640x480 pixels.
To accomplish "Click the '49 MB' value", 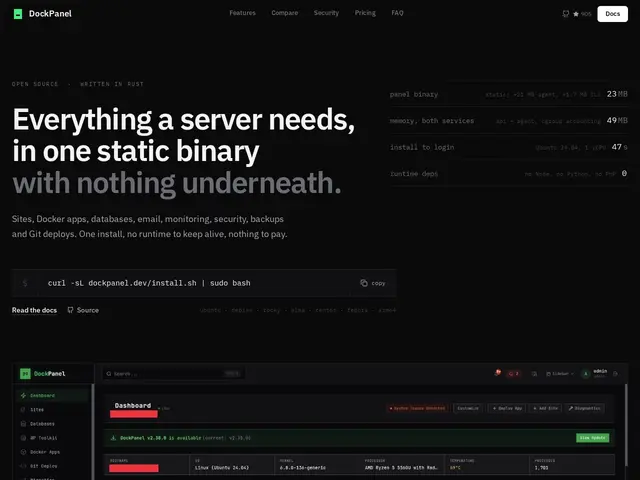I will (617, 120).
